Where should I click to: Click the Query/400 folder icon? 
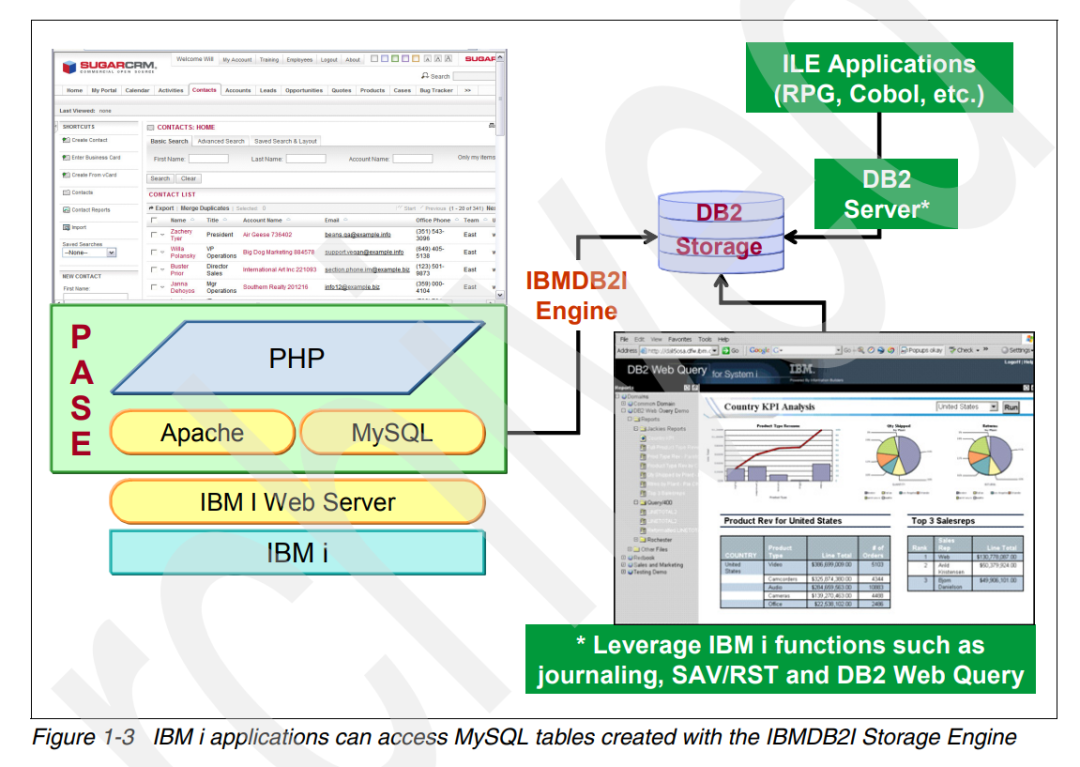642,503
